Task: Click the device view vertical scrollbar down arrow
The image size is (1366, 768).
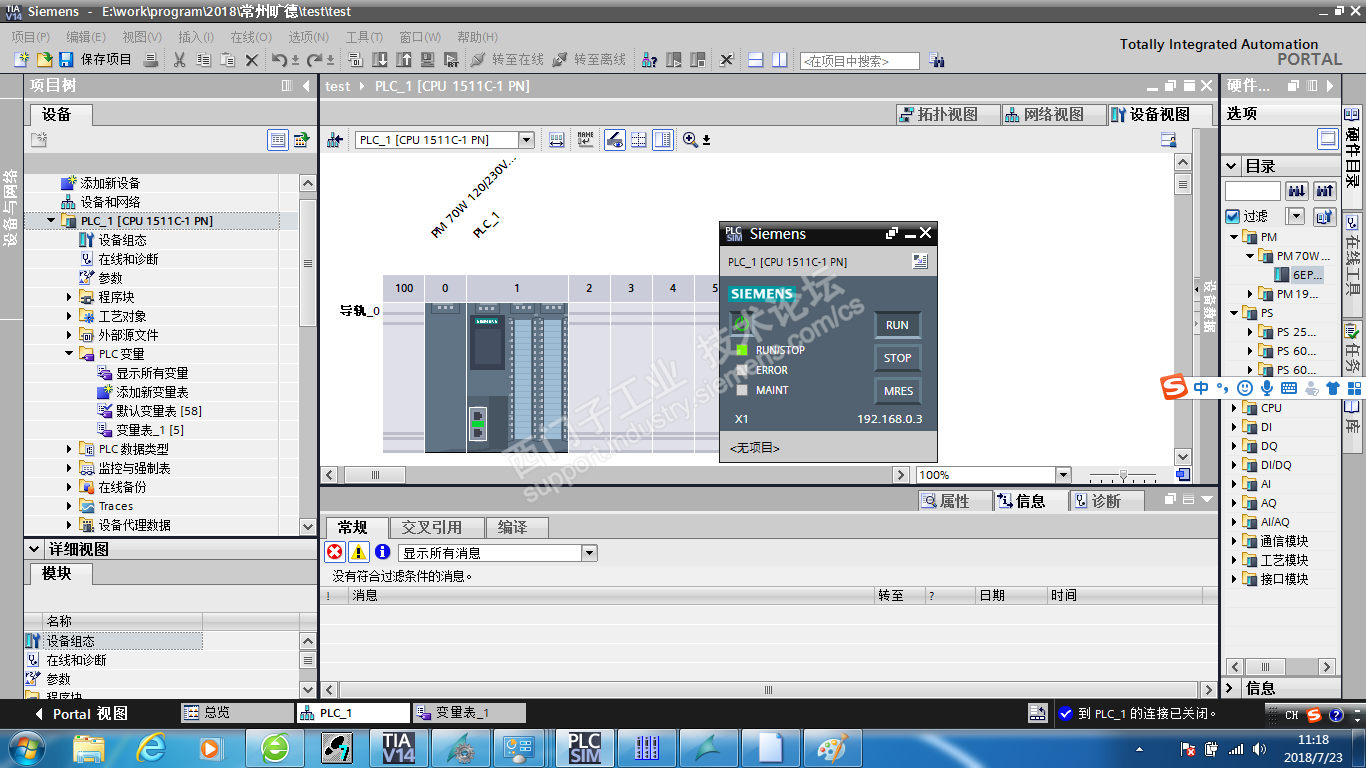Action: tap(1183, 457)
